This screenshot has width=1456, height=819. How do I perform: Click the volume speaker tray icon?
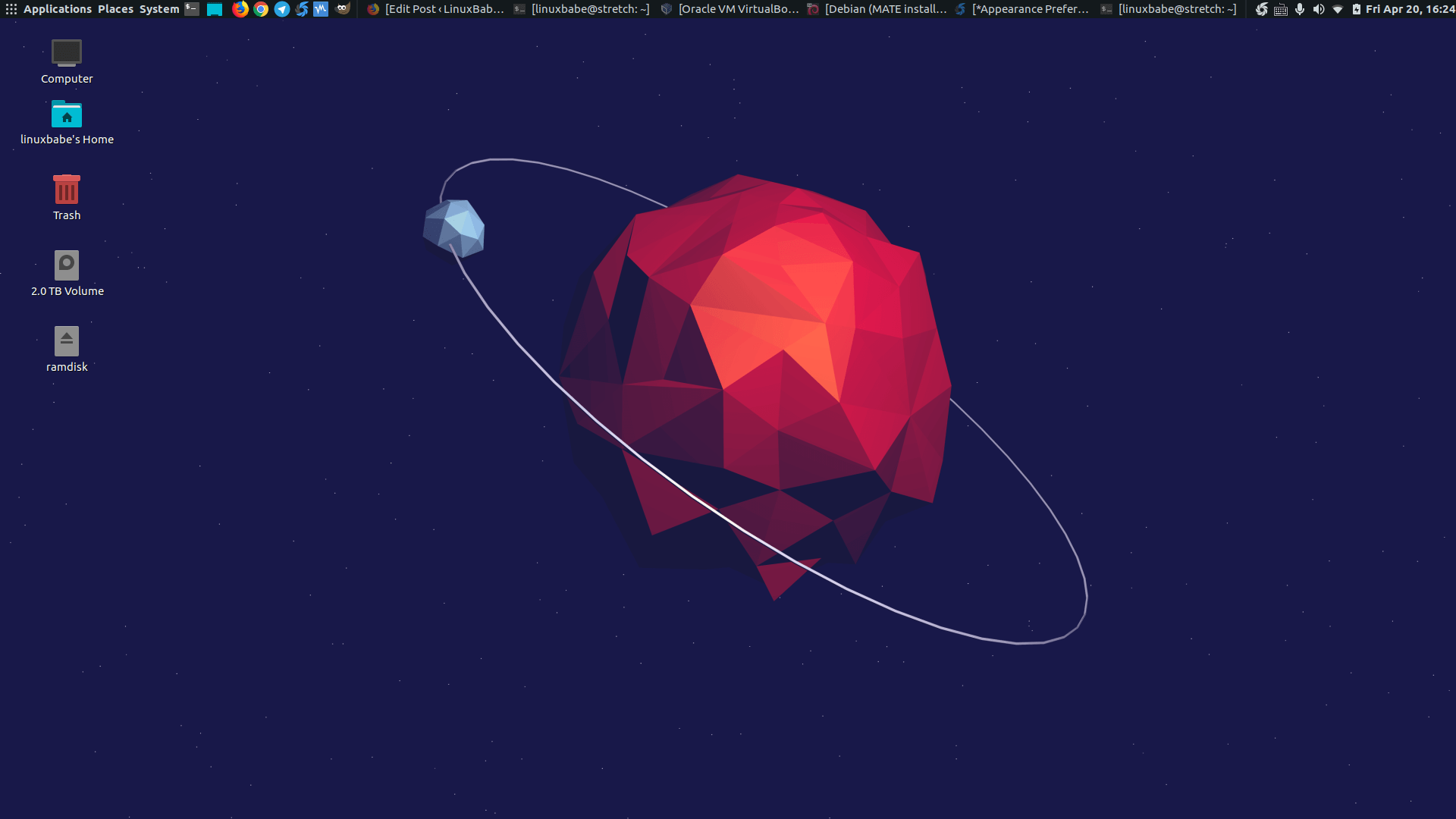[x=1319, y=9]
